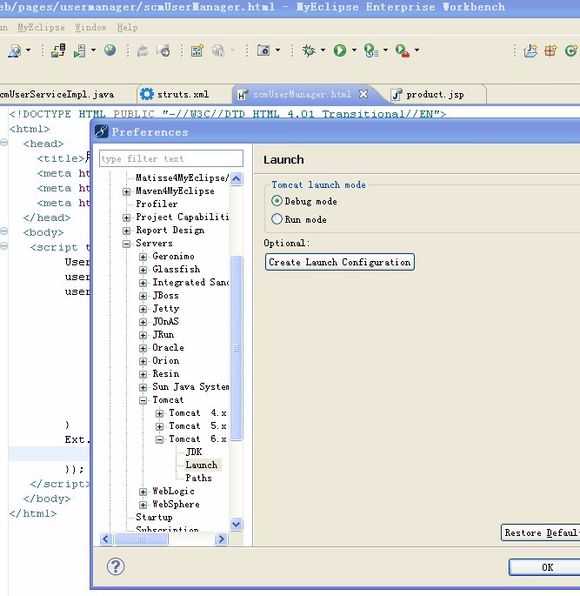The height and width of the screenshot is (596, 580).
Task: Click the Preferences dialog title icon
Action: 101,132
